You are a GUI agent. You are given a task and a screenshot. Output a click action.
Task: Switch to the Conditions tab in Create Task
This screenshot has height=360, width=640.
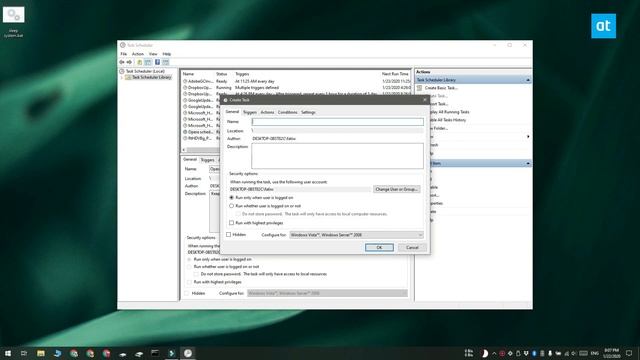pos(287,112)
